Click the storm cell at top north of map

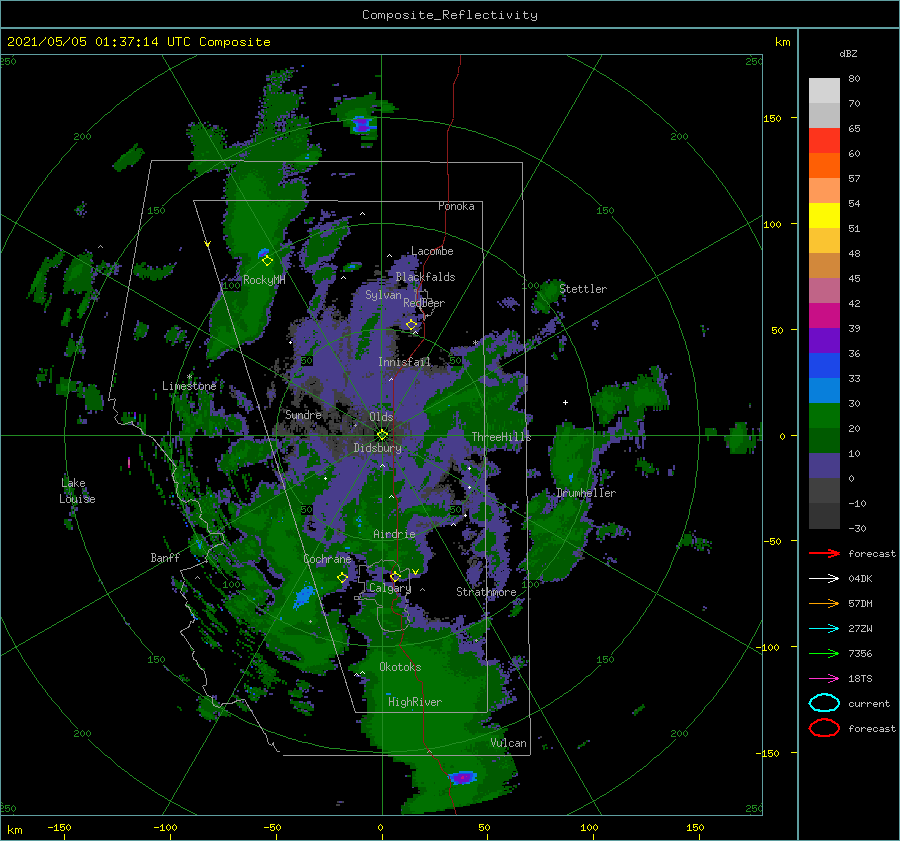[x=361, y=124]
